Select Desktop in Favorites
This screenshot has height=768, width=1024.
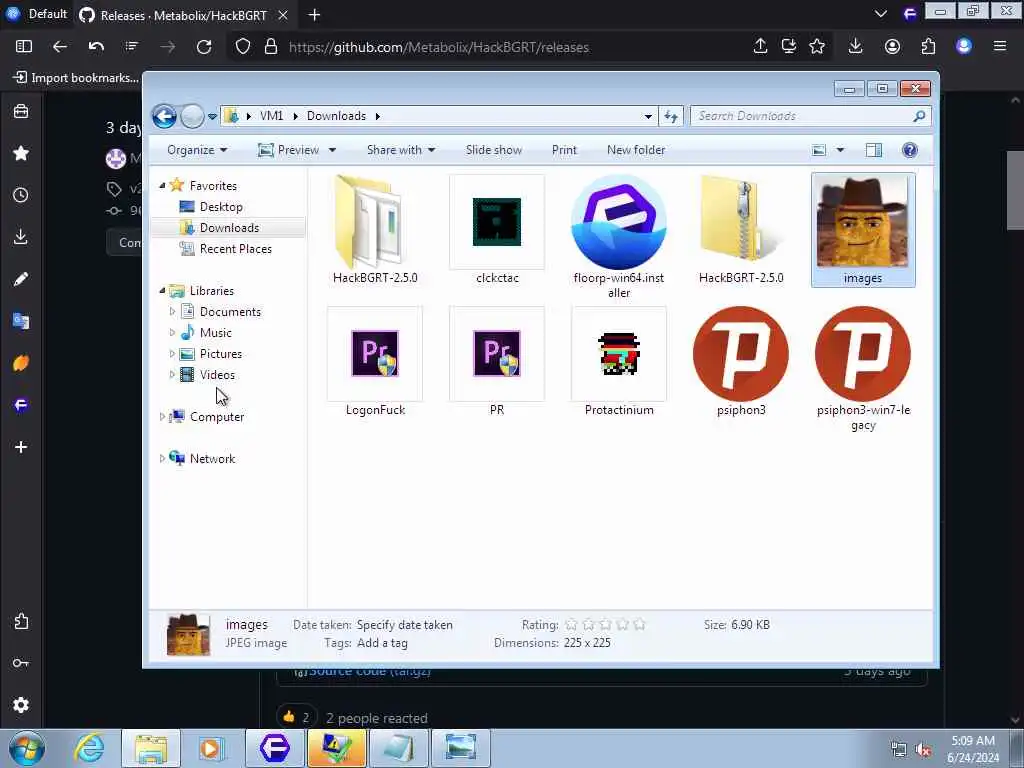tap(221, 207)
